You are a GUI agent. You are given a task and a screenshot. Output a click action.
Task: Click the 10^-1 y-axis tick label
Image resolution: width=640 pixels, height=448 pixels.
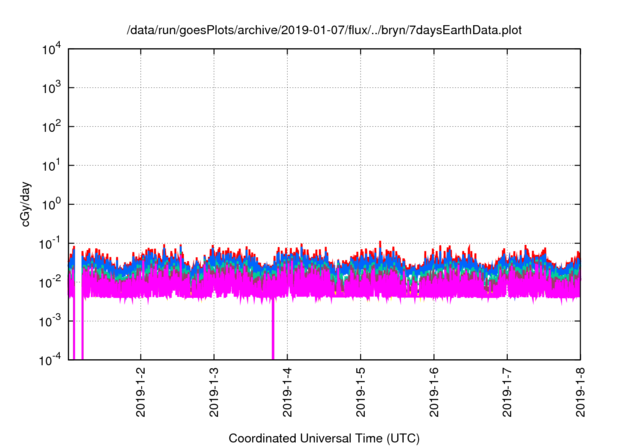pos(51,244)
